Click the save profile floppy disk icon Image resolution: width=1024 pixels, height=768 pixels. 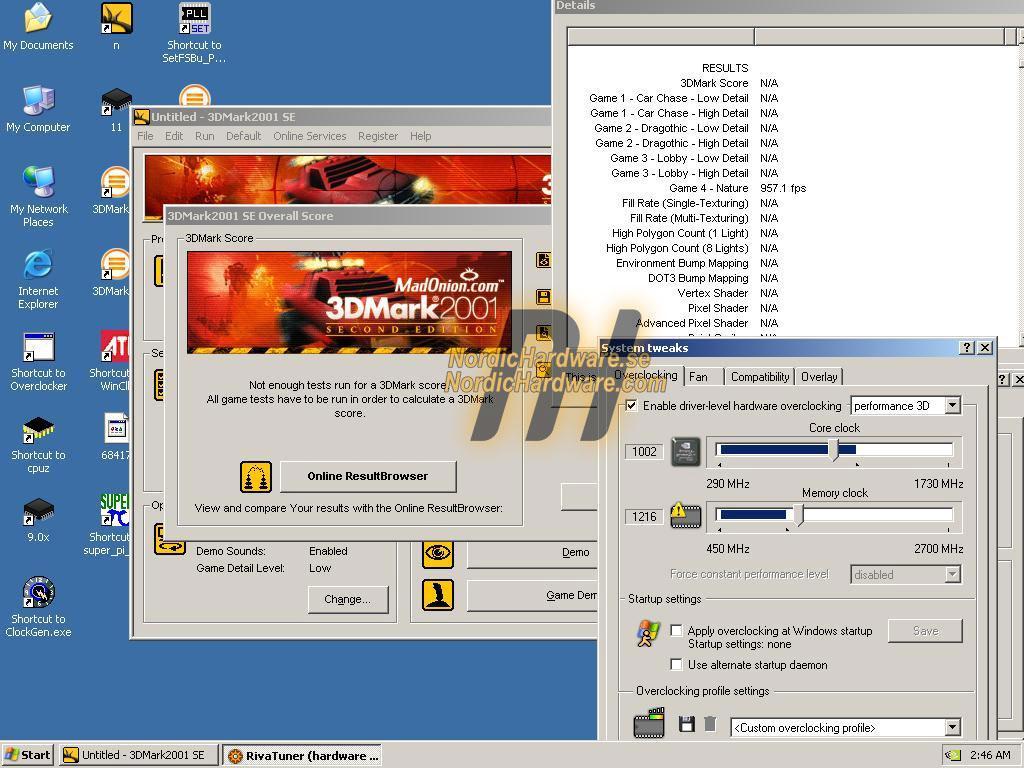686,724
